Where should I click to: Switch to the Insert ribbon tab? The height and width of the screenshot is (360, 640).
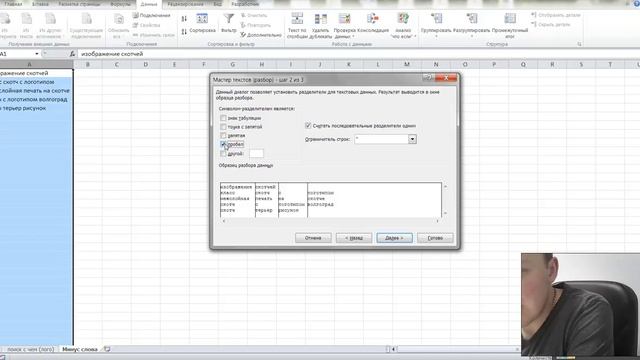click(40, 4)
